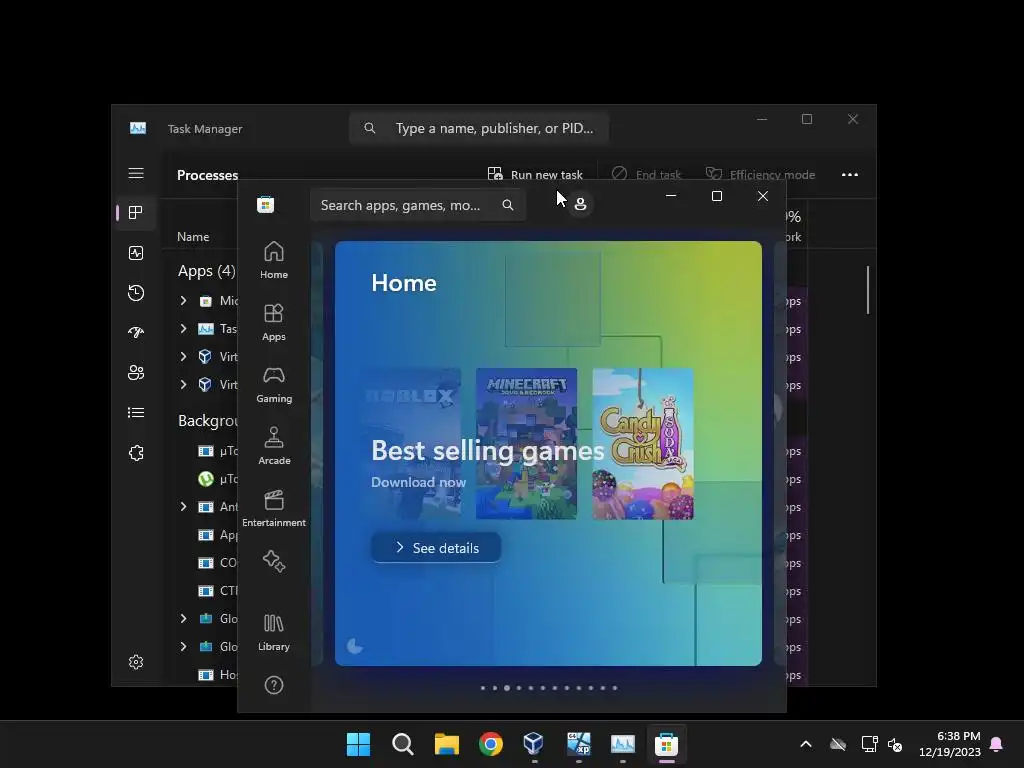
Task: Open Task Manager App history icon
Action: [x=136, y=293]
